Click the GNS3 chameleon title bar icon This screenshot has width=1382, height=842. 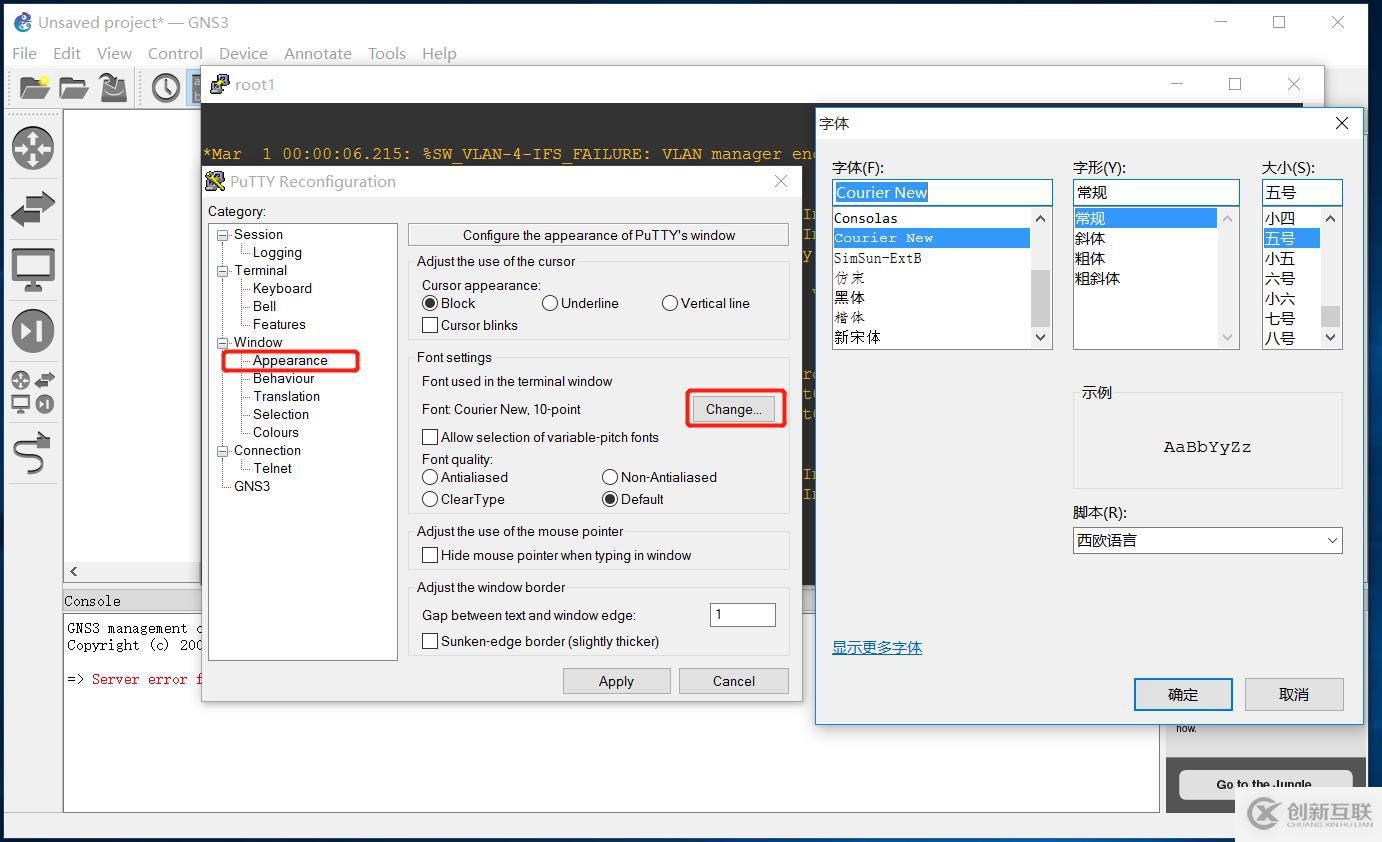click(x=22, y=22)
